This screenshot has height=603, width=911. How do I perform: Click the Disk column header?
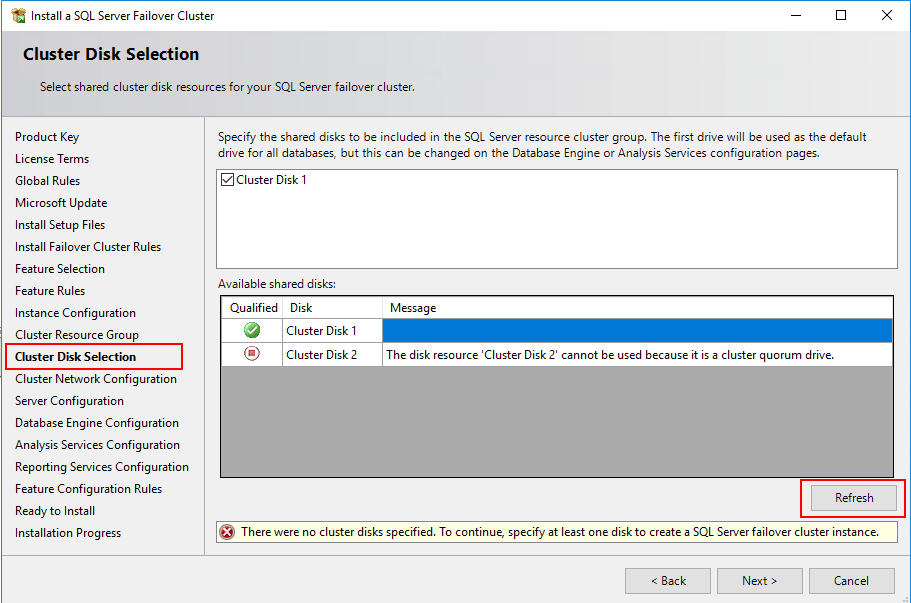click(333, 308)
